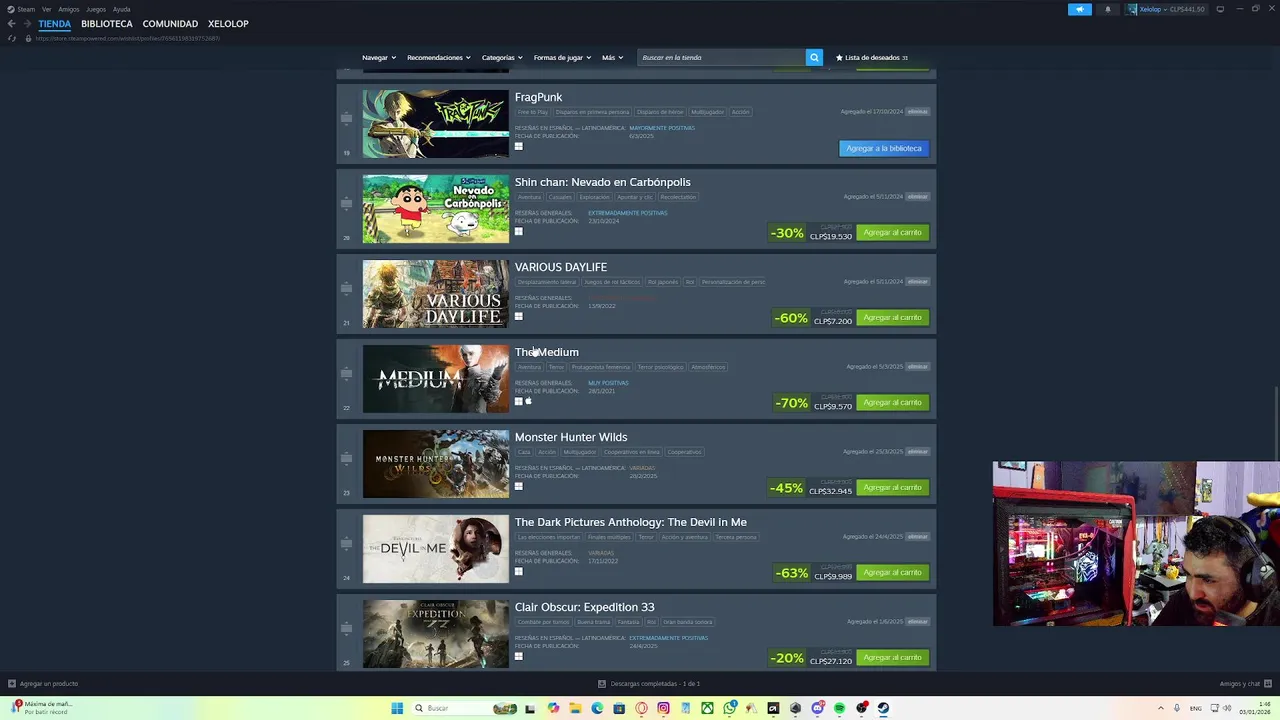
Task: Click the macOS platform icon on The Medium
Action: 528,401
